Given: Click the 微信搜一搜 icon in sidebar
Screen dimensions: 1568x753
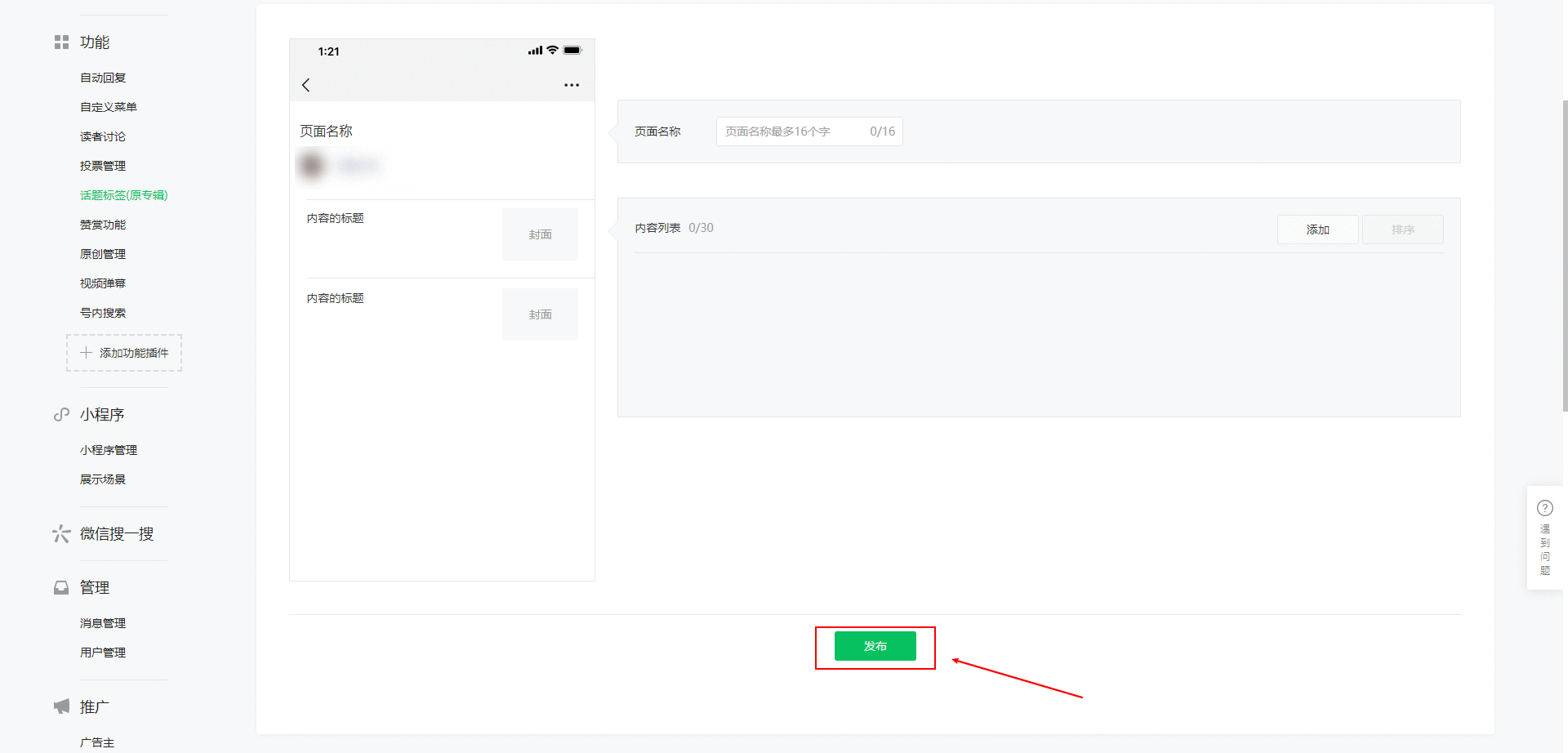Looking at the screenshot, I should click(x=61, y=533).
